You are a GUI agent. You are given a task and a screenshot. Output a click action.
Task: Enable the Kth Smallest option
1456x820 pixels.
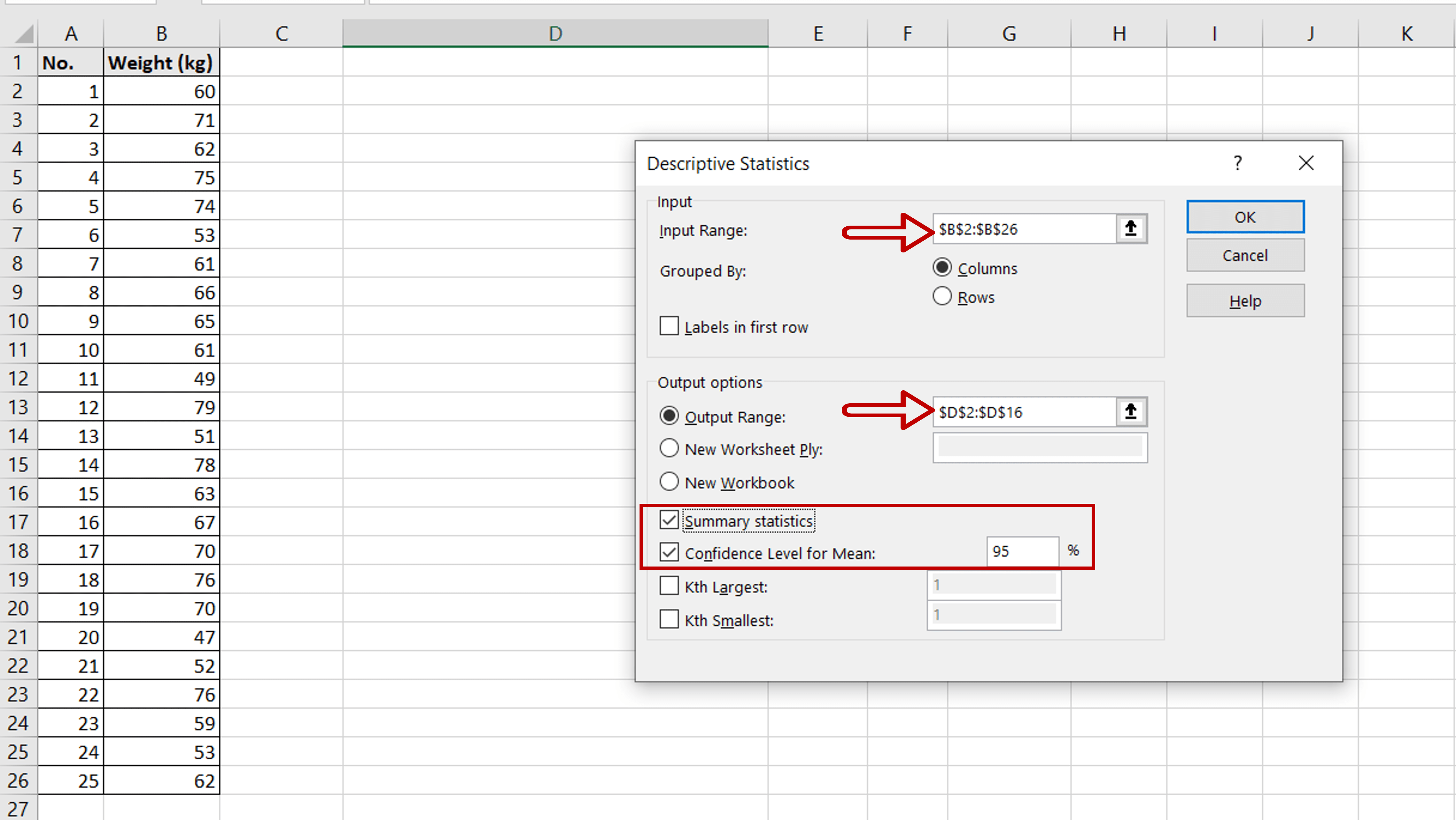click(669, 619)
